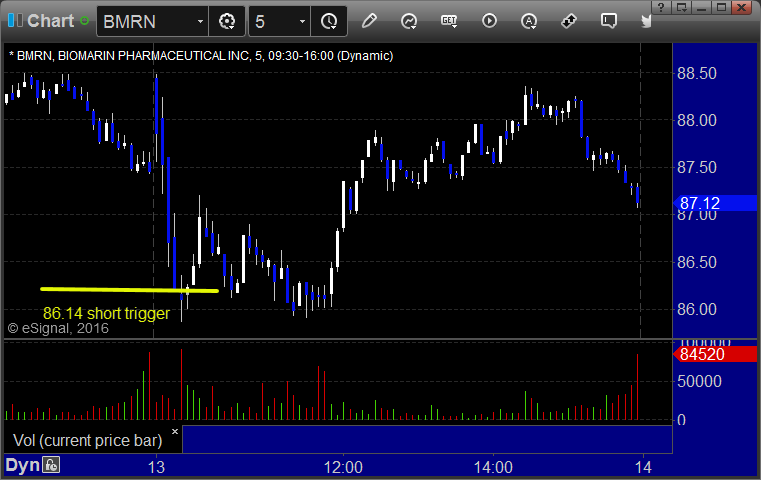Click the 86.00 price axis label
The height and width of the screenshot is (480, 761).
[x=696, y=309]
